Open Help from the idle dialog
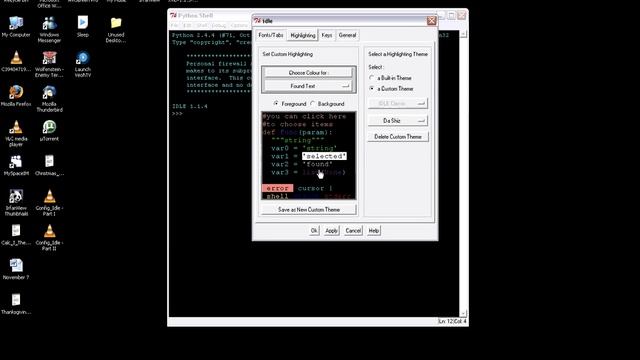Image resolution: width=640 pixels, height=360 pixels. pyautogui.click(x=373, y=231)
